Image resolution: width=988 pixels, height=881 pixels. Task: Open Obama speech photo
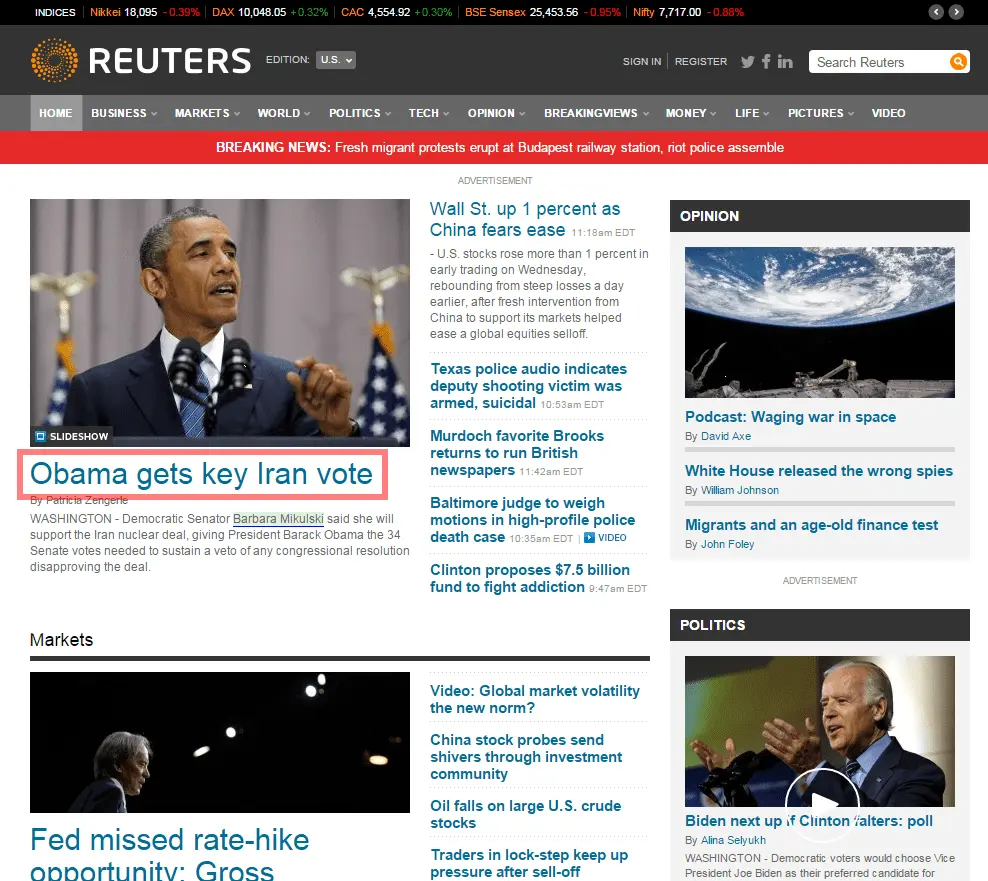[x=220, y=323]
